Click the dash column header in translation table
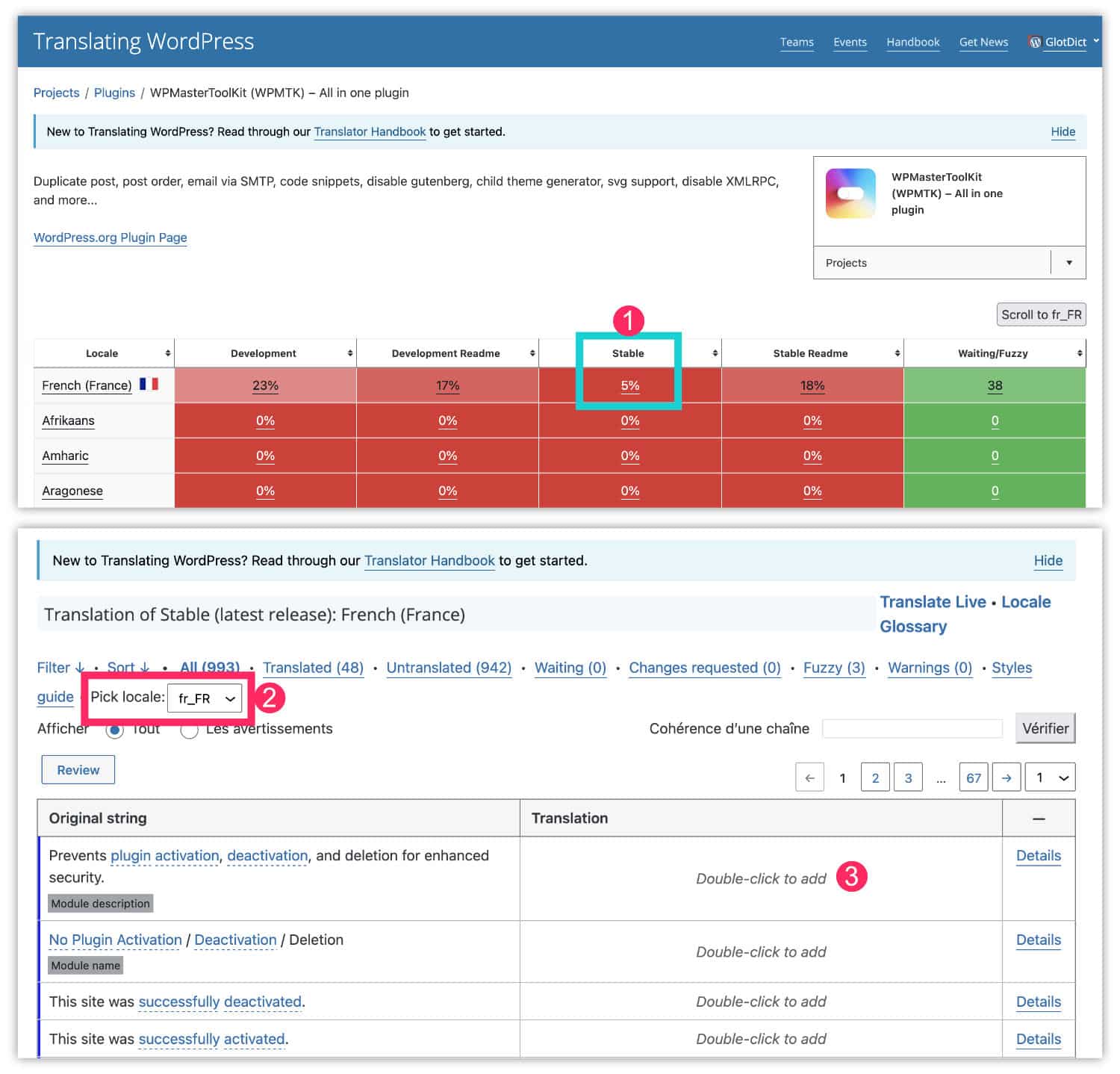1120x1074 pixels. point(1039,819)
